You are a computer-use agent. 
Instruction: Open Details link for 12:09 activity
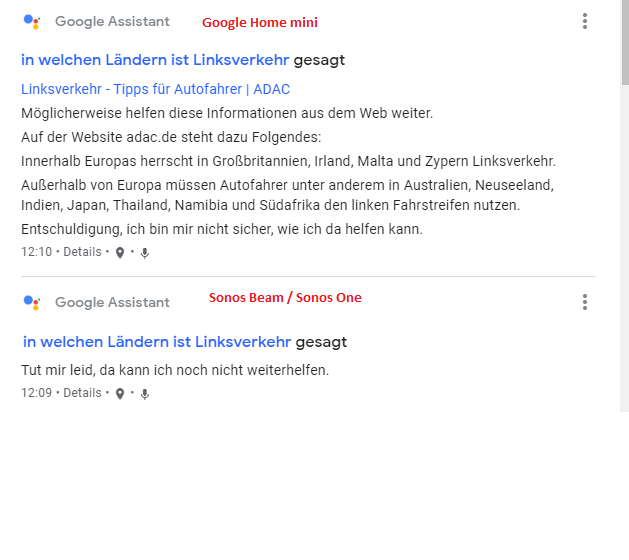[x=82, y=393]
